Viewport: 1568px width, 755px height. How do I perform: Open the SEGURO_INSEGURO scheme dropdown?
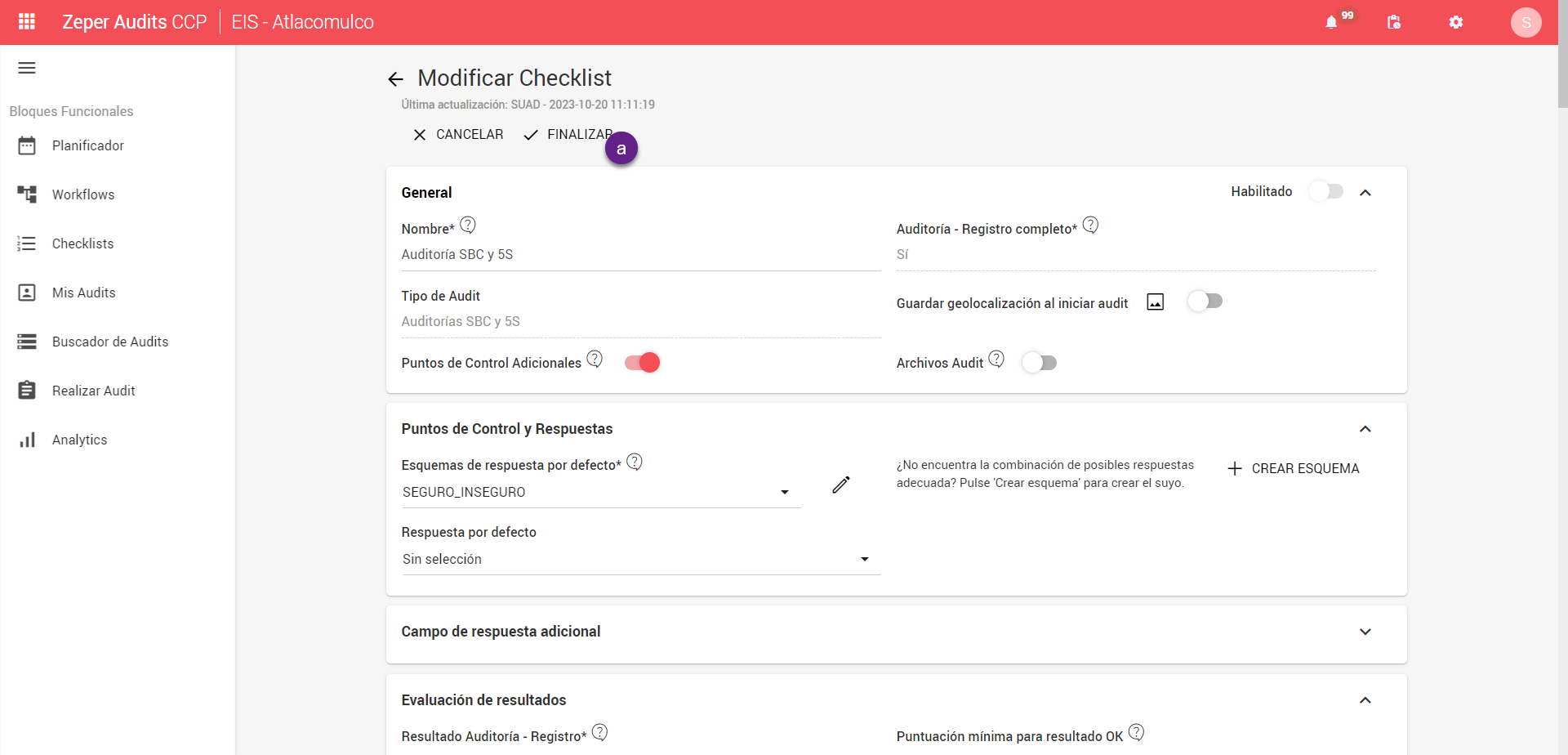pyautogui.click(x=600, y=492)
